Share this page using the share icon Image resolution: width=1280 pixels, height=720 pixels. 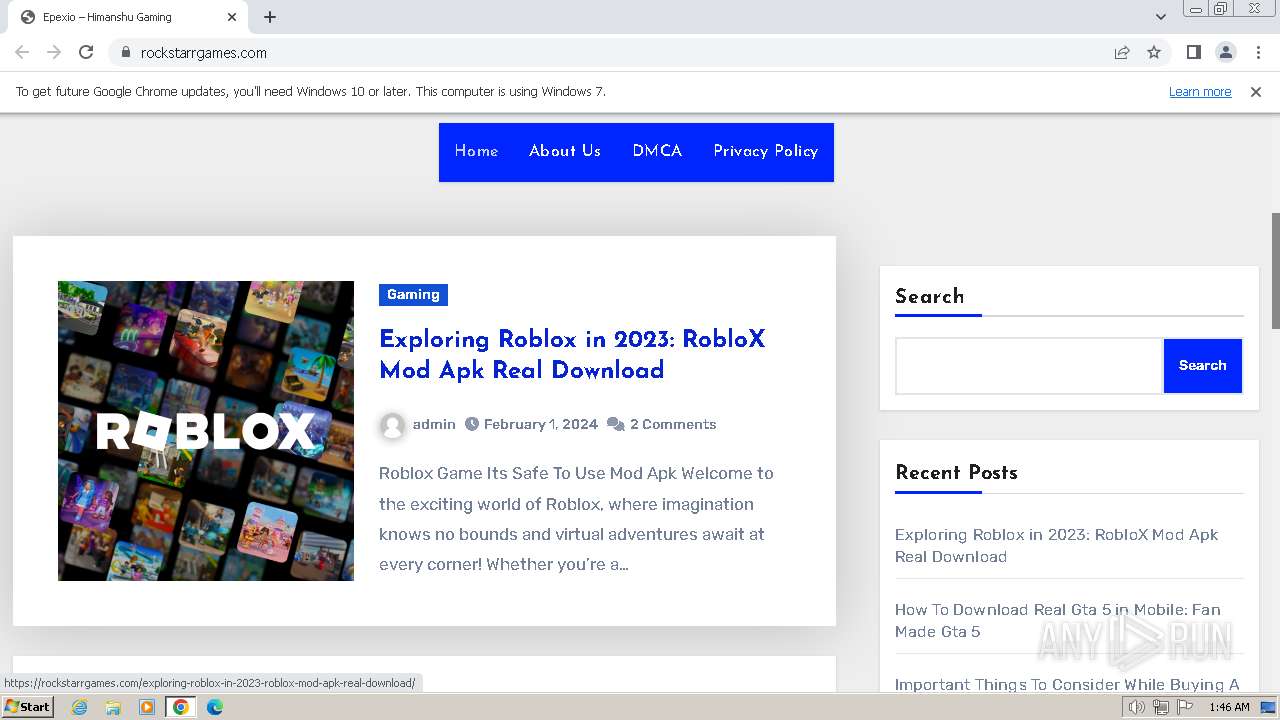[1122, 52]
